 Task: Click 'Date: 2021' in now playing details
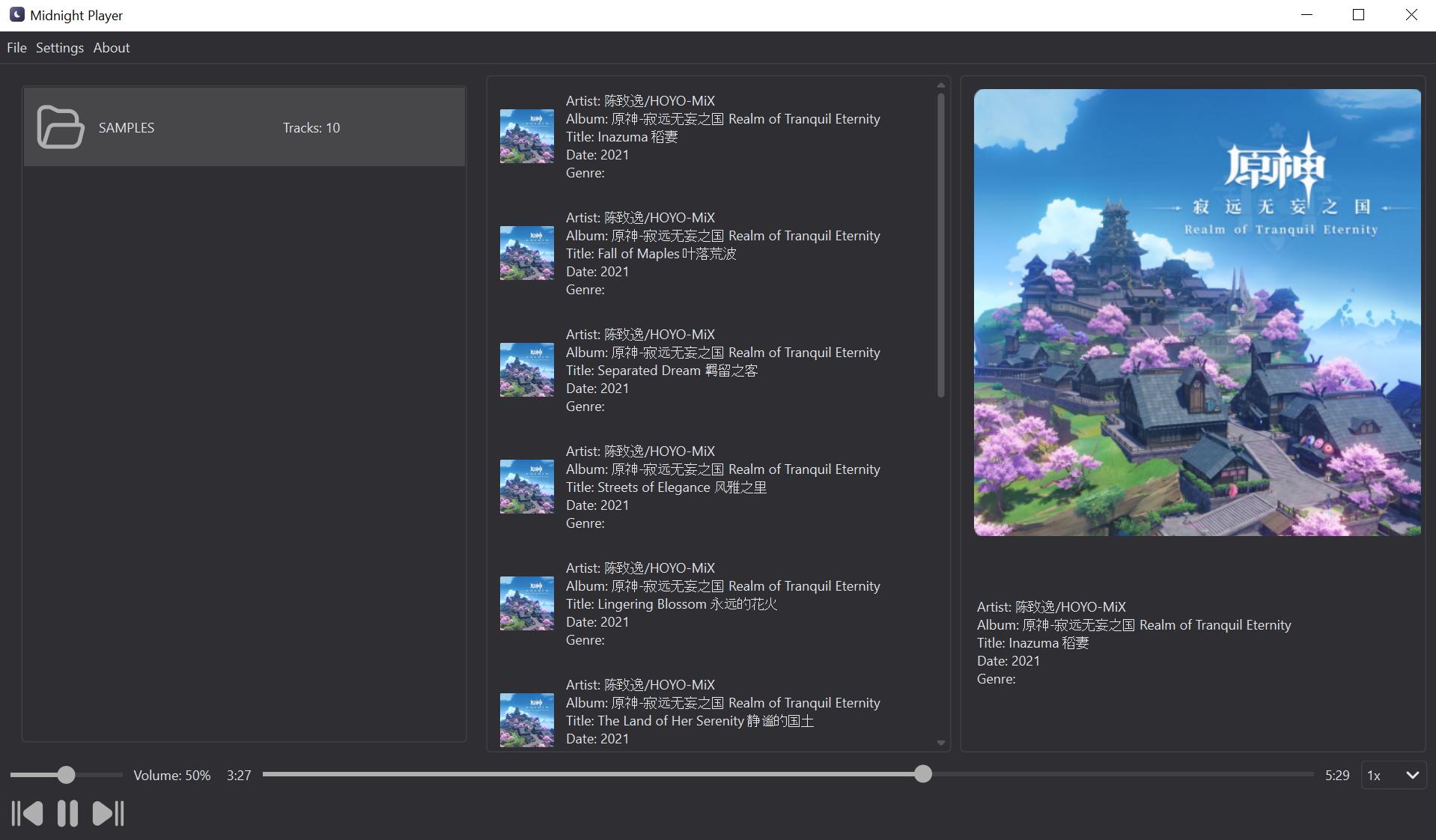point(1008,661)
